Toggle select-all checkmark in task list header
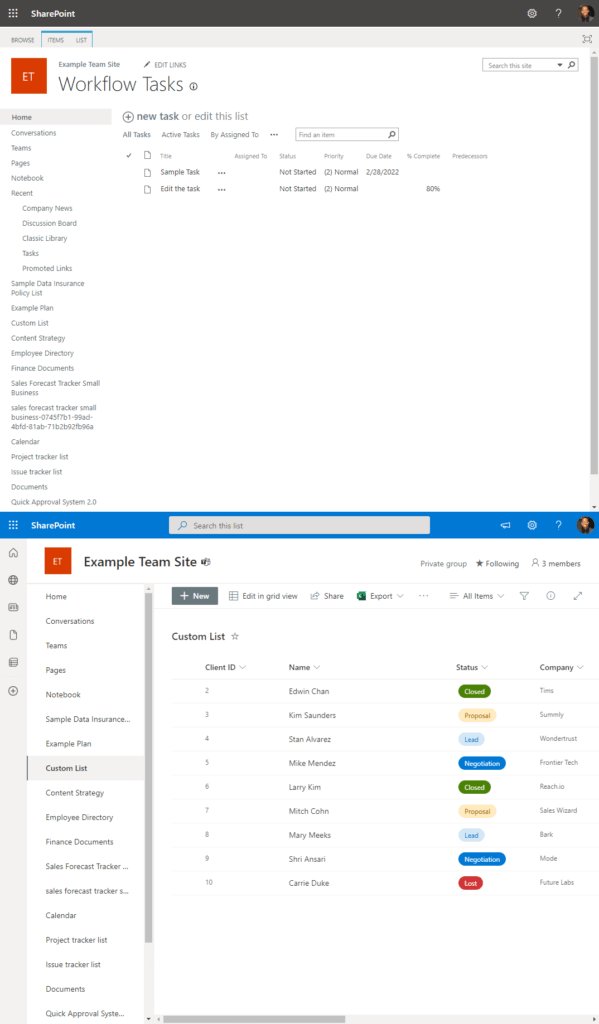Viewport: 599px width, 1024px height. tap(129, 155)
